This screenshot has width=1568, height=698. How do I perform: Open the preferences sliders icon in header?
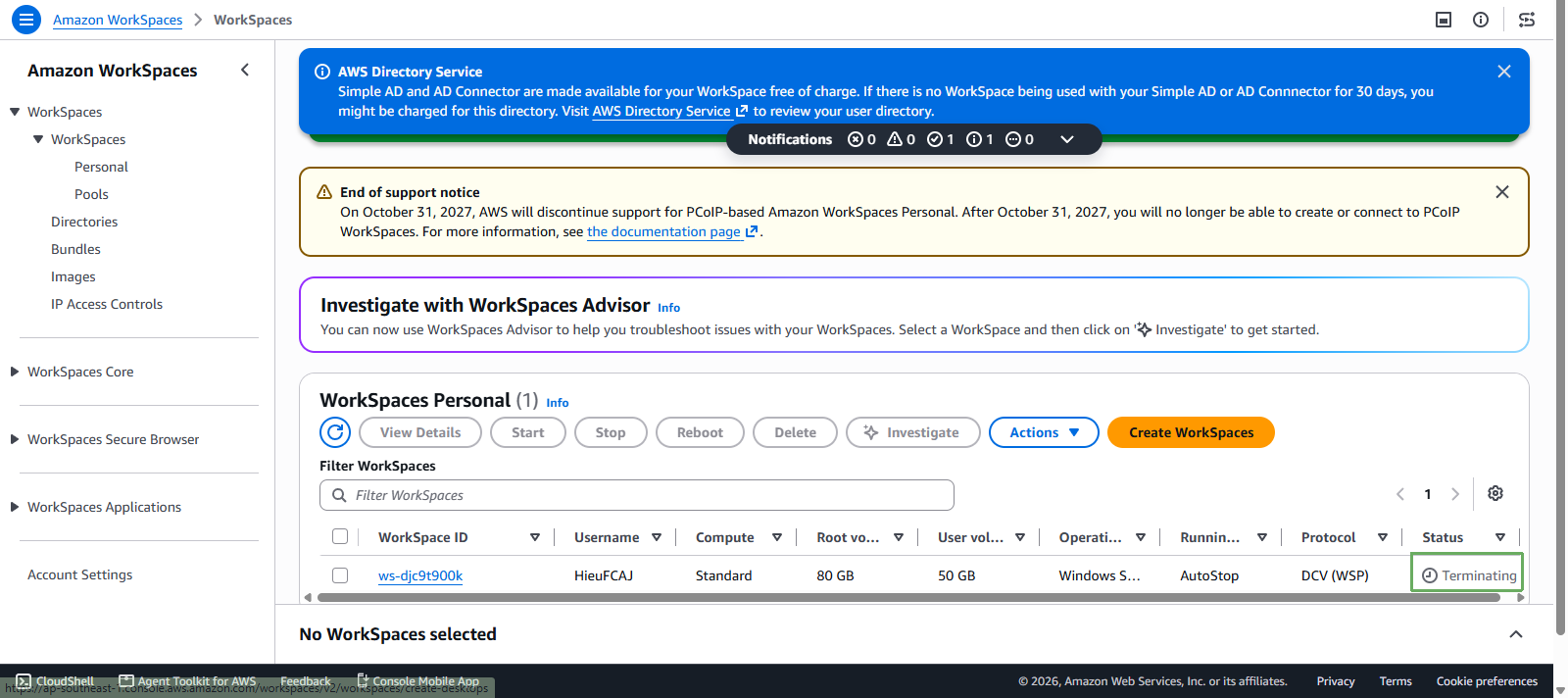(x=1527, y=20)
